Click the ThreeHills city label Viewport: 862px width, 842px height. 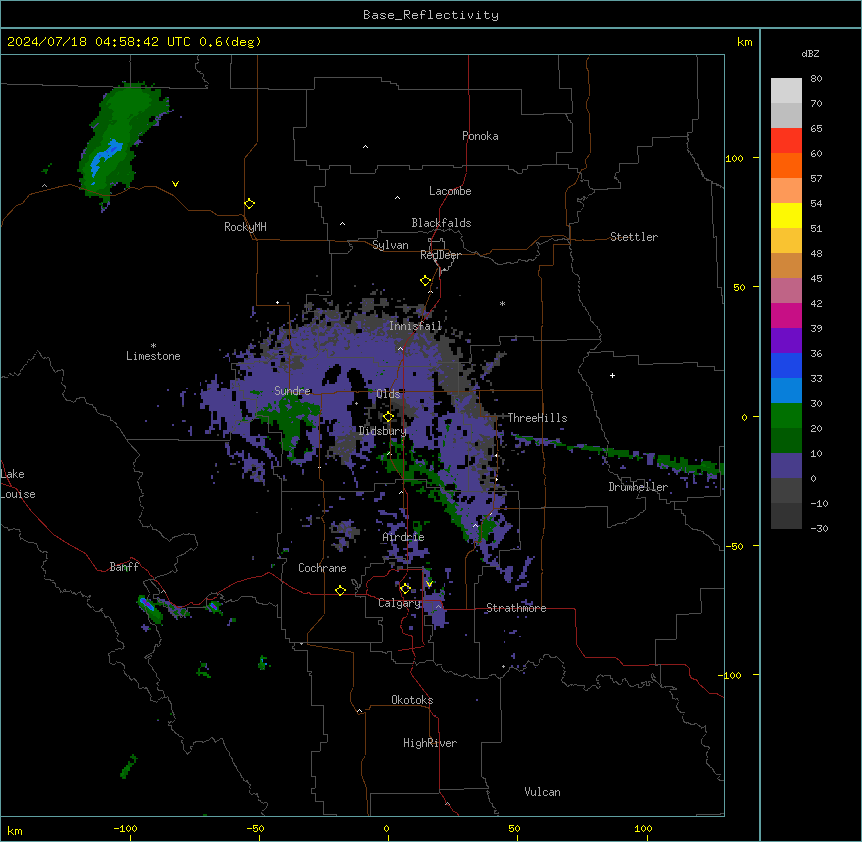(537, 418)
